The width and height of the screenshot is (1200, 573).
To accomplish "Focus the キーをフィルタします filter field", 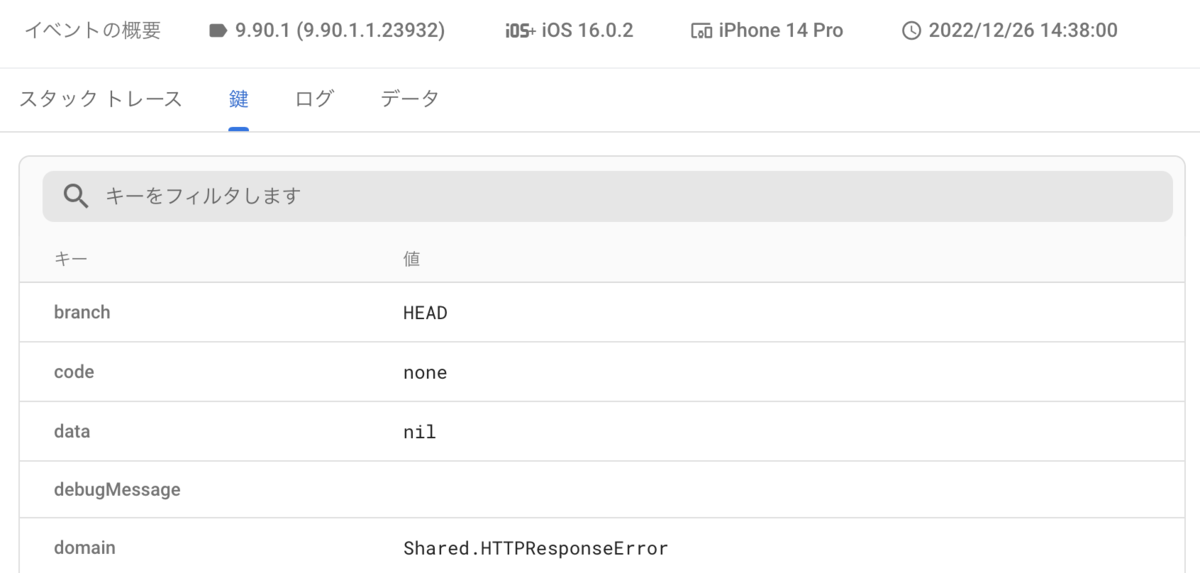I will tap(607, 196).
